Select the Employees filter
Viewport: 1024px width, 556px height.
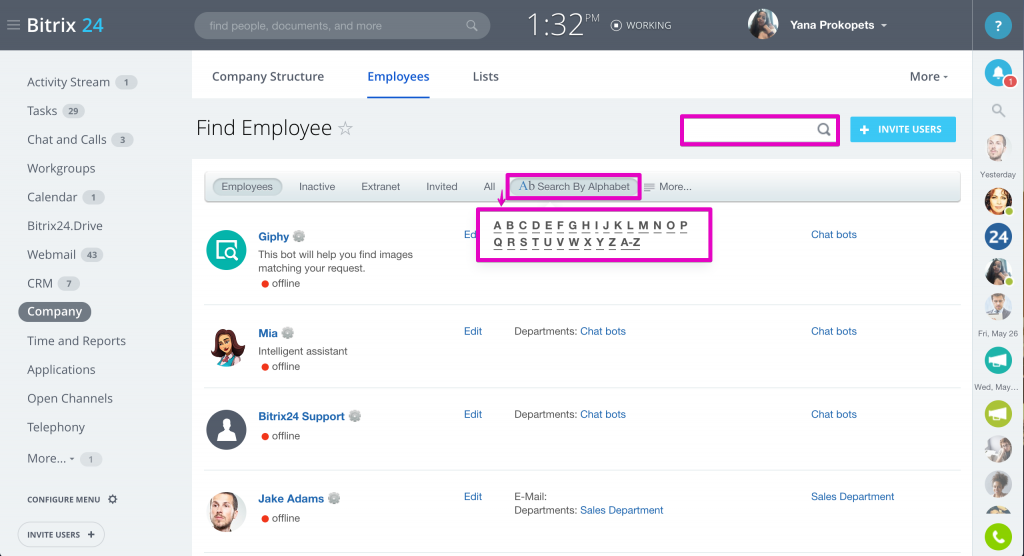(x=247, y=186)
